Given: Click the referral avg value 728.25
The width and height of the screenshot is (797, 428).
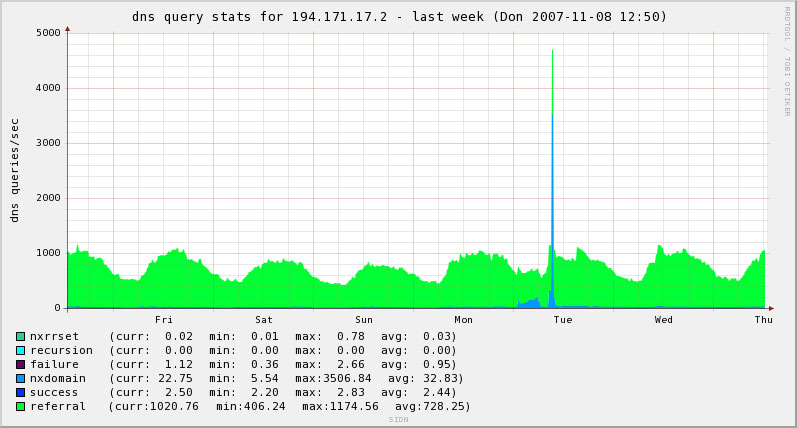Looking at the screenshot, I should point(448,407).
